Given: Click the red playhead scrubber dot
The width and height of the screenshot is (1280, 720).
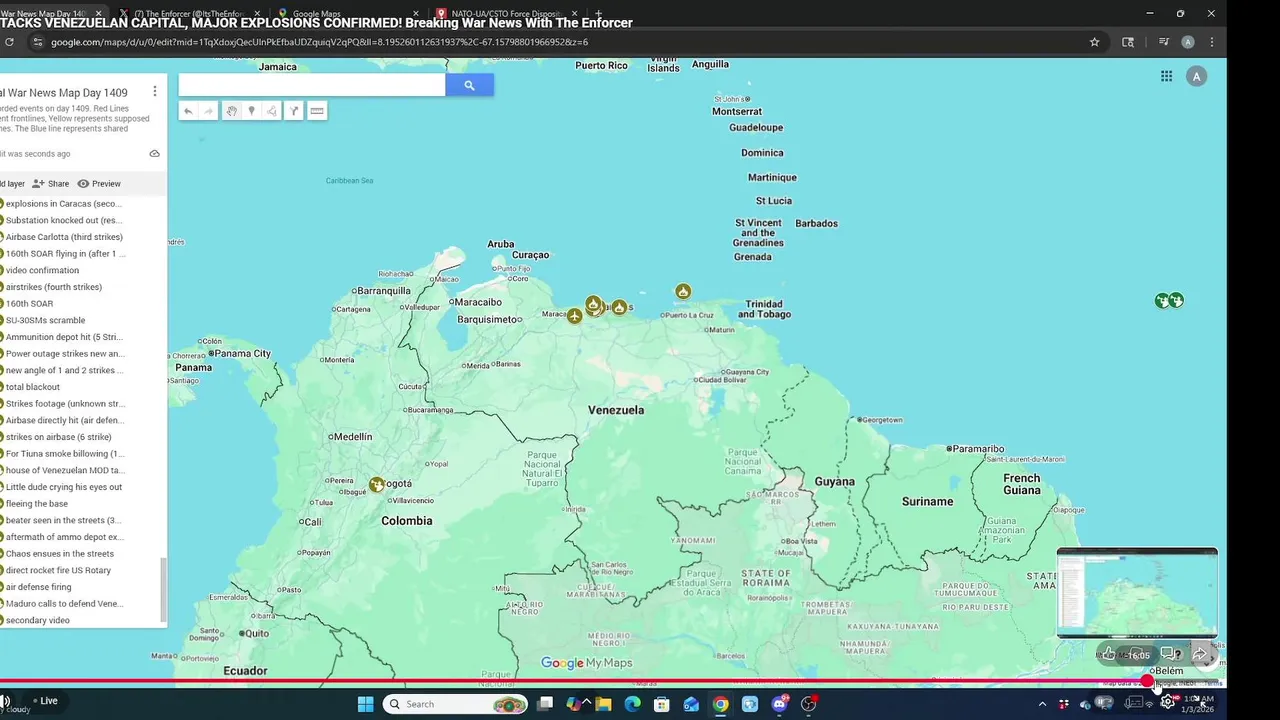Looking at the screenshot, I should pyautogui.click(x=1147, y=682).
